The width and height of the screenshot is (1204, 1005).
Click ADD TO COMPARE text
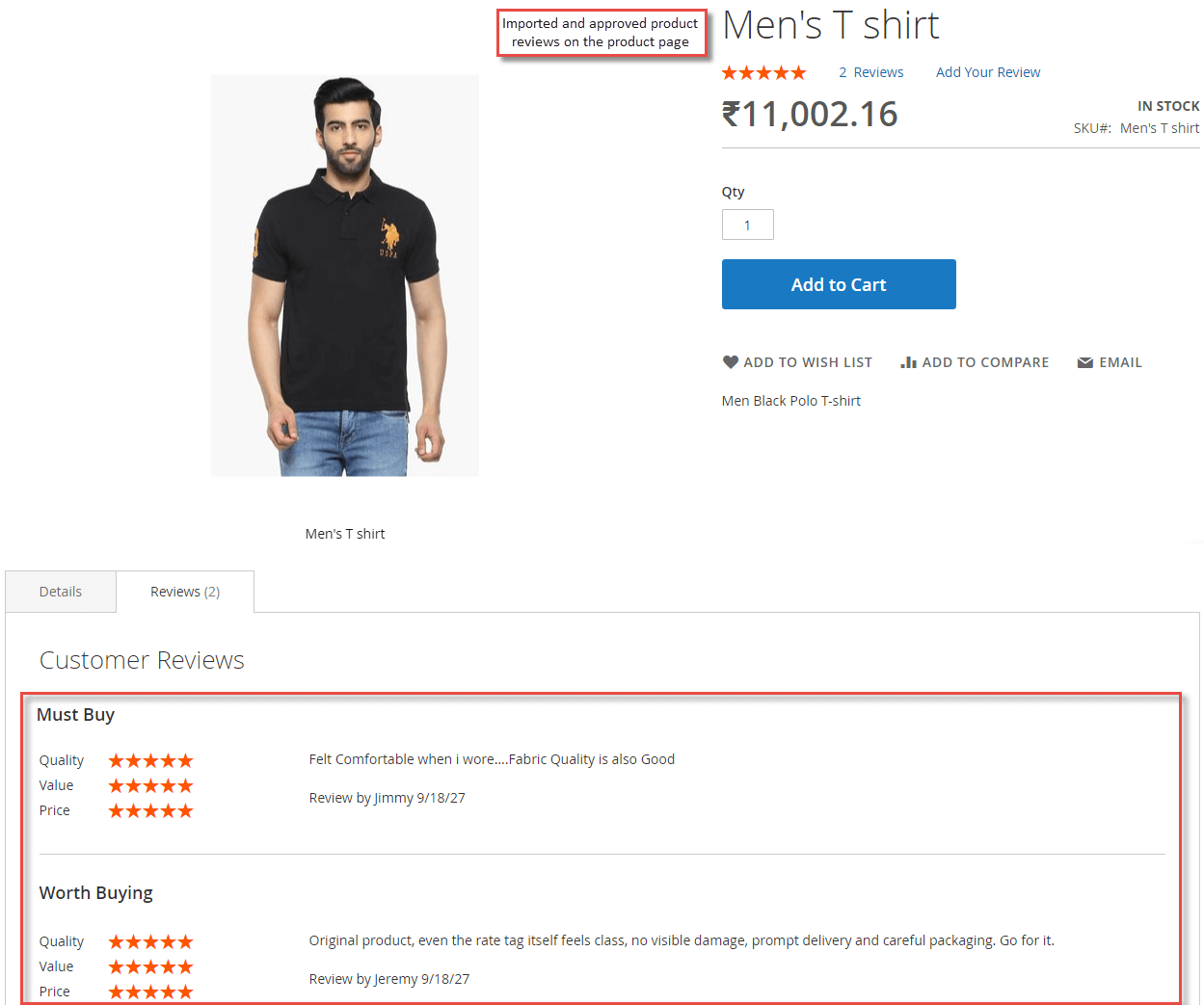point(985,362)
